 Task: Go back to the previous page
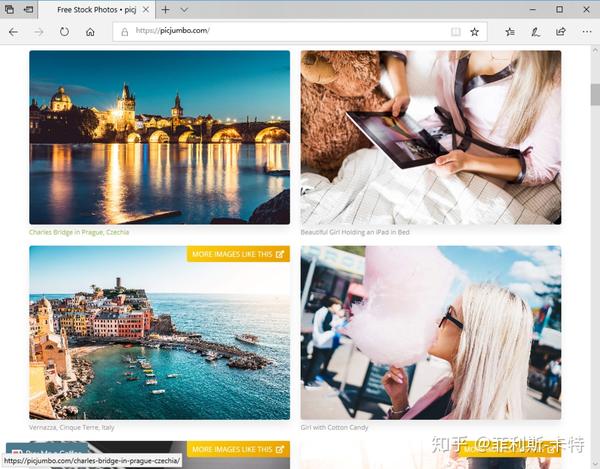click(x=13, y=32)
